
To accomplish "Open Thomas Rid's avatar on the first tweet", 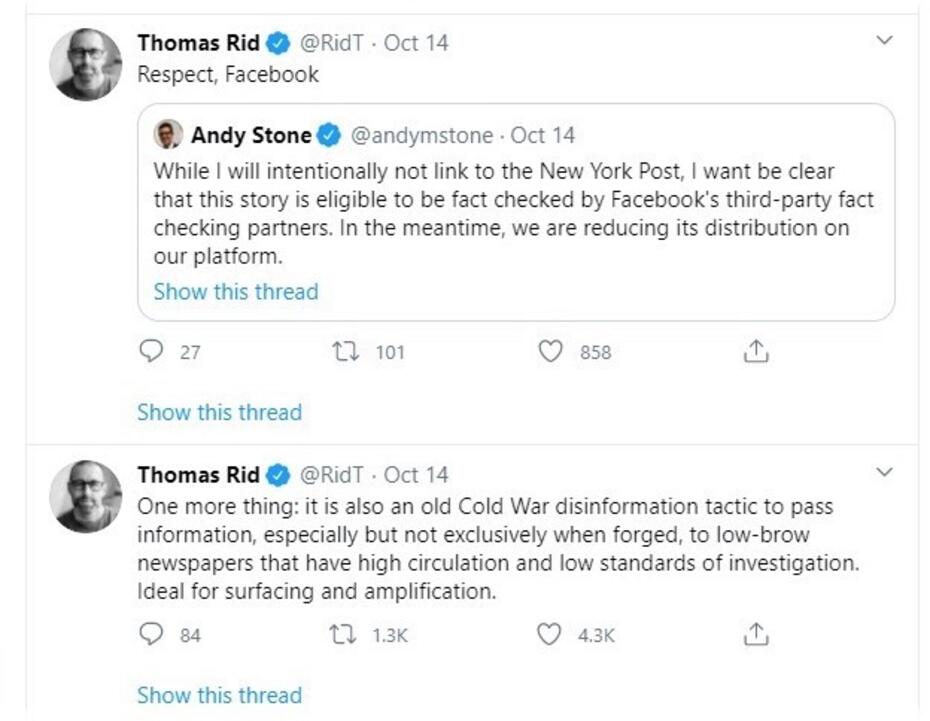I will click(86, 64).
